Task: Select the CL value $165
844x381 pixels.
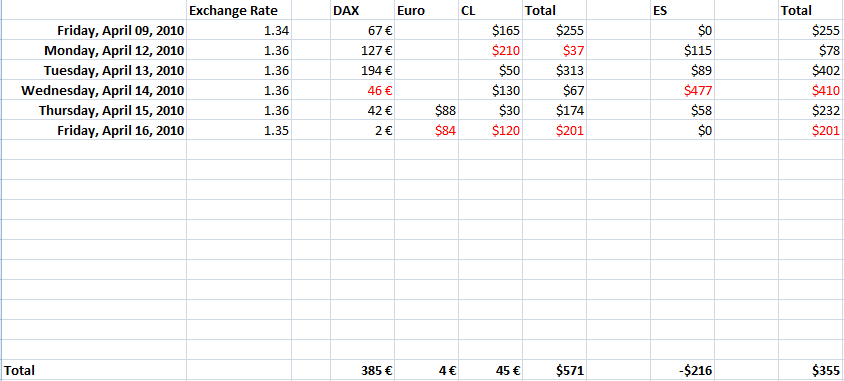Action: click(490, 30)
